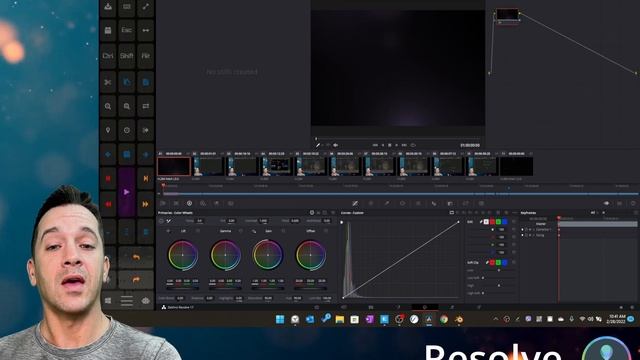
Task: Open the Curves palette icon
Action: click(x=355, y=203)
